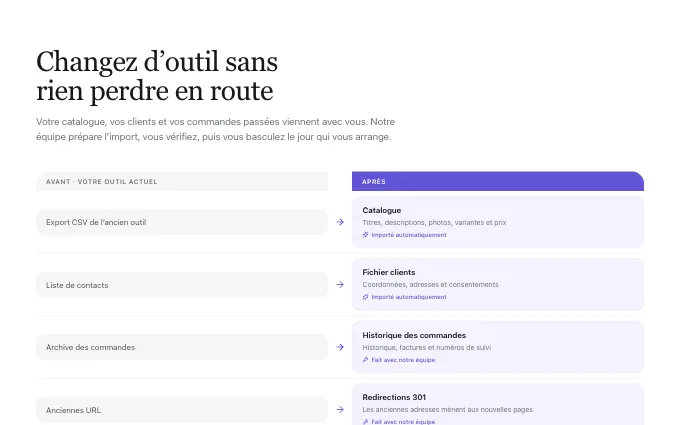Open the Catalogue card title
This screenshot has width=680, height=425.
point(382,210)
